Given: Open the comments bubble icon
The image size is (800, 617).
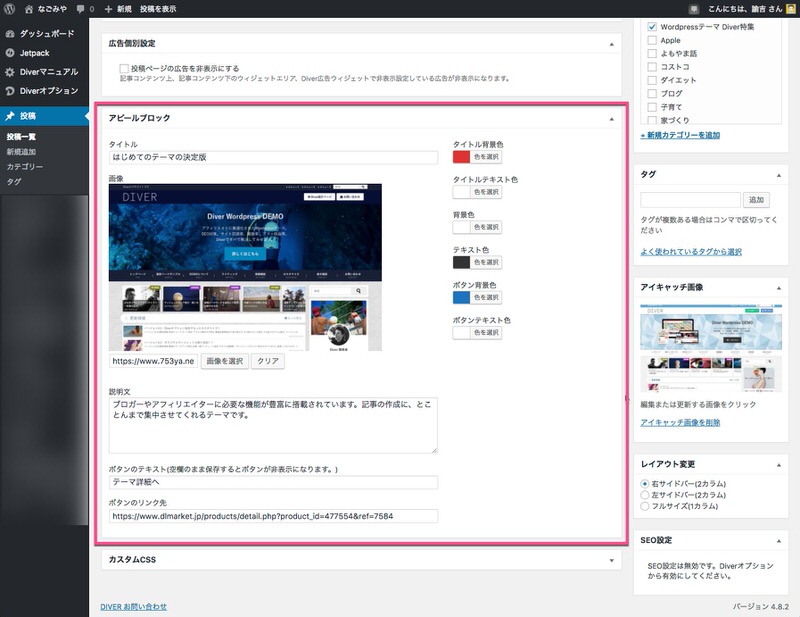Looking at the screenshot, I should (x=80, y=8).
